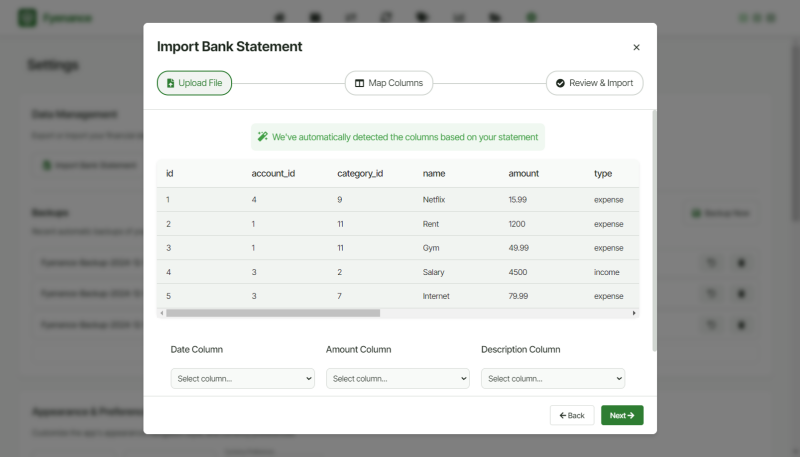Click the table's horizontal scrollbar thumb

click(x=273, y=313)
